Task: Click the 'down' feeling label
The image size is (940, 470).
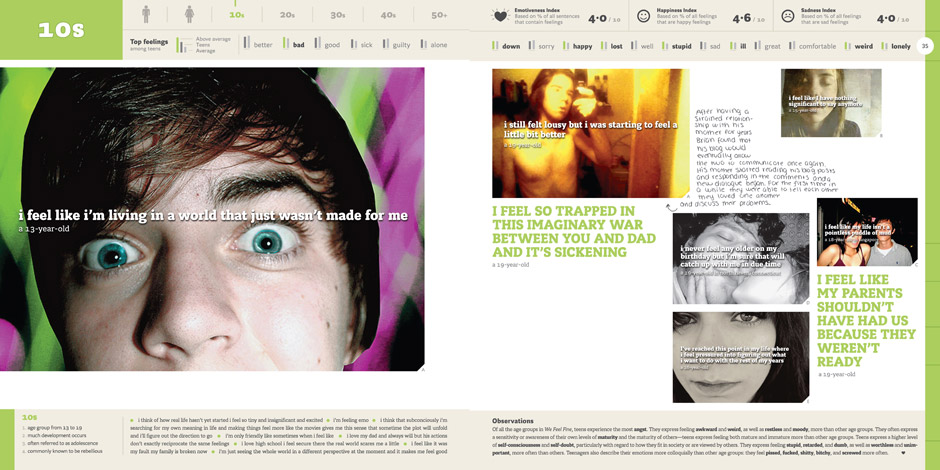Action: (x=511, y=46)
